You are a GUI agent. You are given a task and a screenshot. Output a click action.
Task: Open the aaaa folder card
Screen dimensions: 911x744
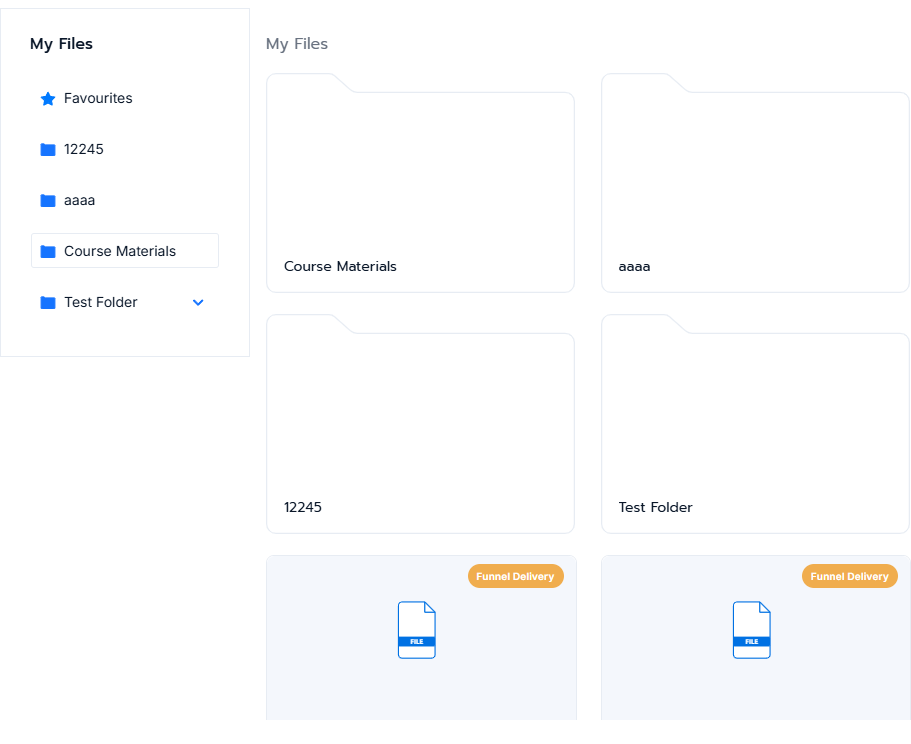click(755, 183)
